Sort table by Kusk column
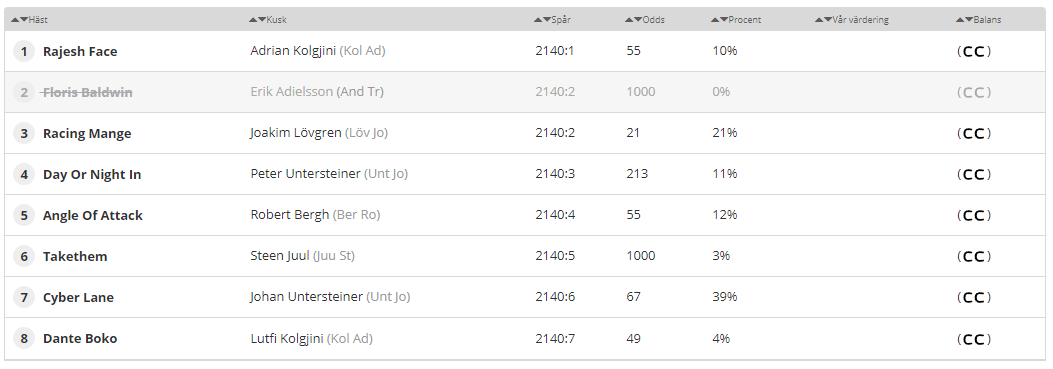 (x=268, y=19)
